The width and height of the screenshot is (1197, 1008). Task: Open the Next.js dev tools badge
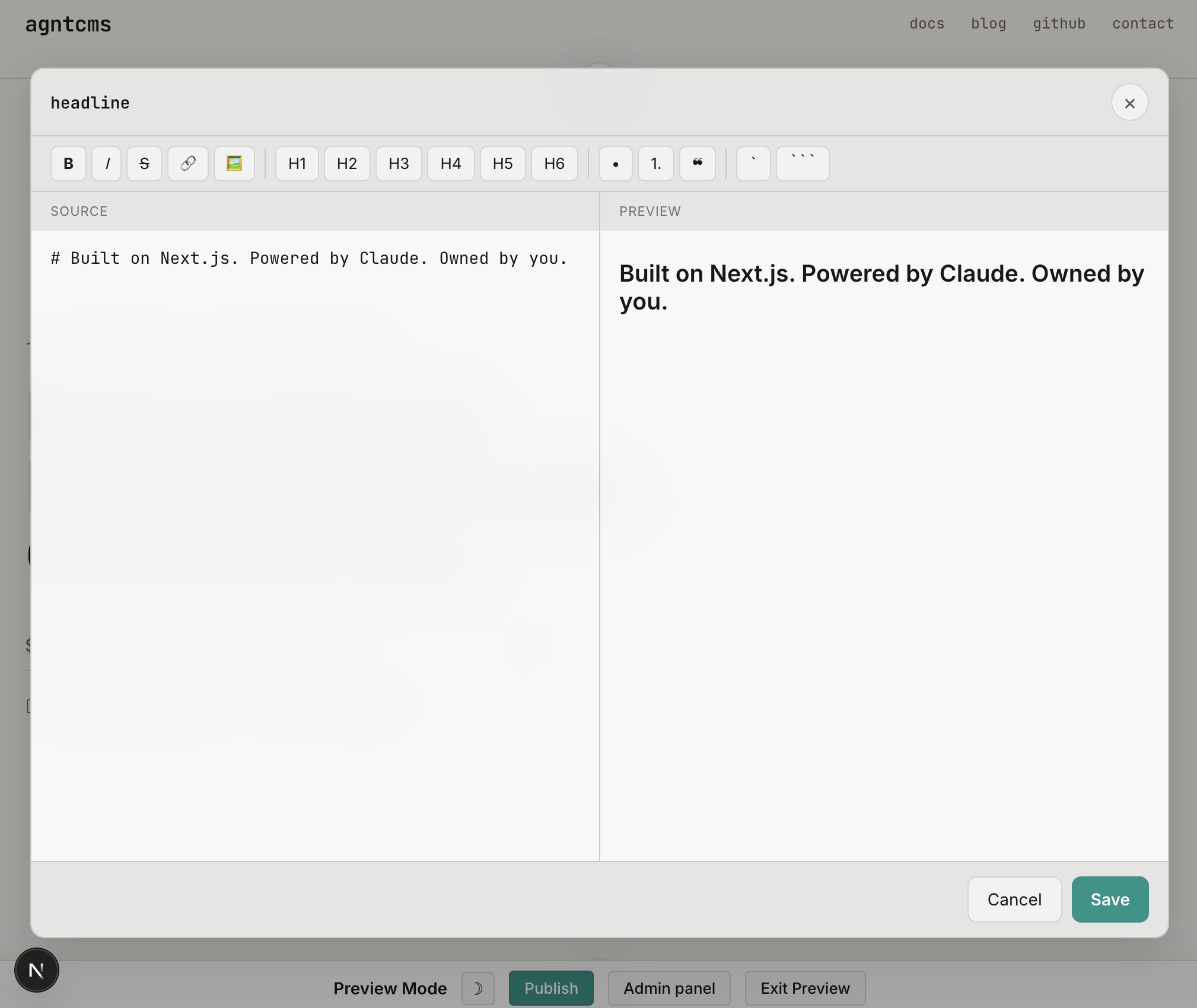[37, 970]
